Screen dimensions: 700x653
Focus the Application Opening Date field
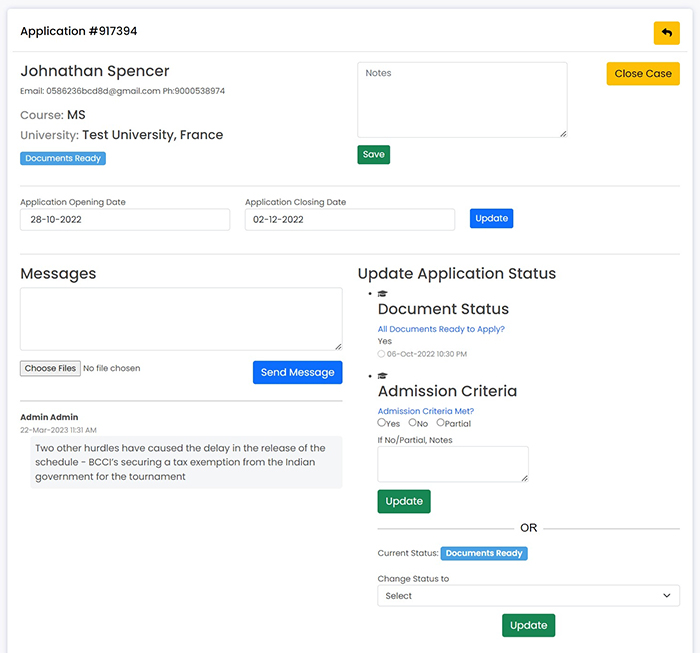(x=125, y=220)
